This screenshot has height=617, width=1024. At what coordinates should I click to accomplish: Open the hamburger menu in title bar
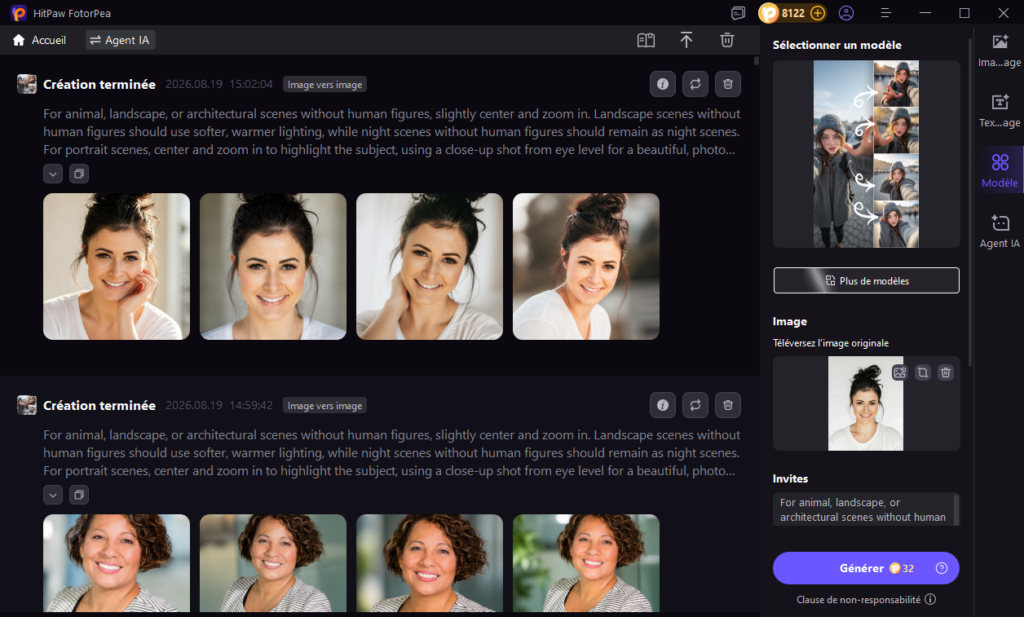[x=886, y=13]
